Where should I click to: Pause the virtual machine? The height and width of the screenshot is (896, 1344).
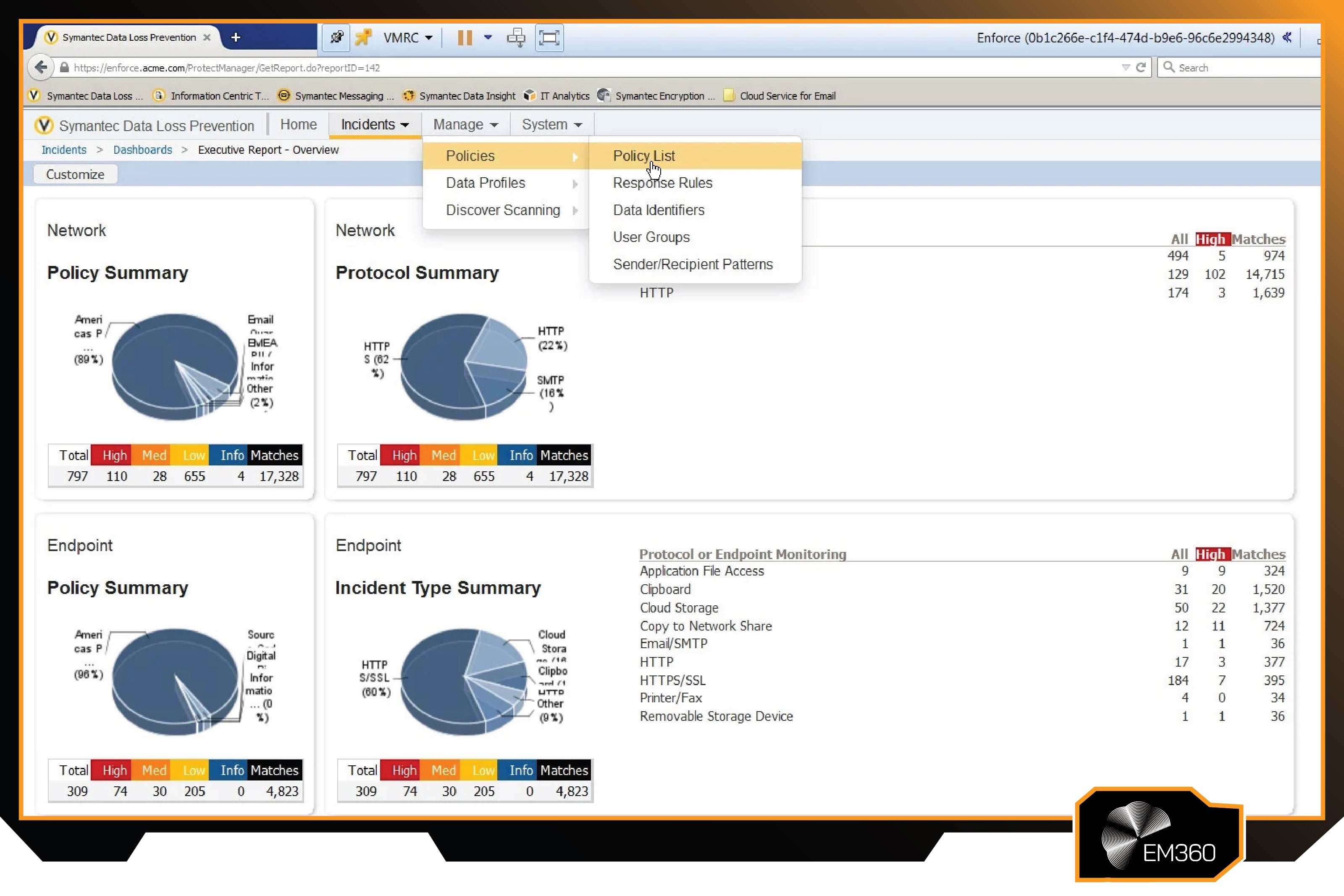(x=463, y=37)
